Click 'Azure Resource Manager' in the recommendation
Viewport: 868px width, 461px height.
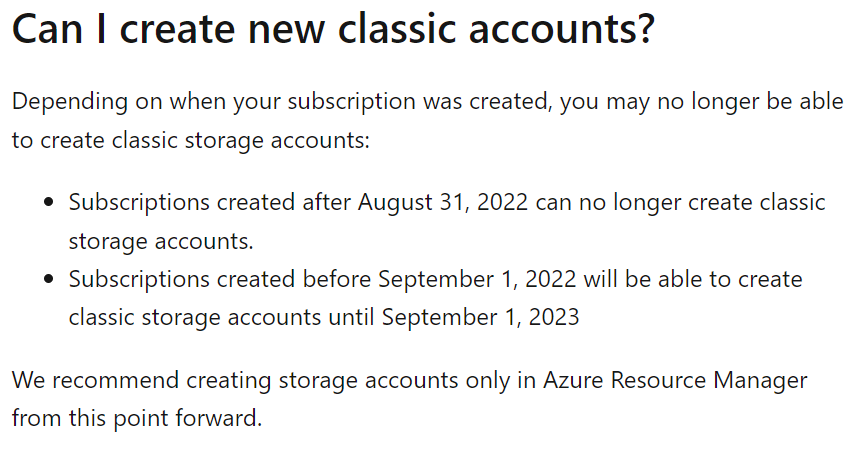point(675,381)
